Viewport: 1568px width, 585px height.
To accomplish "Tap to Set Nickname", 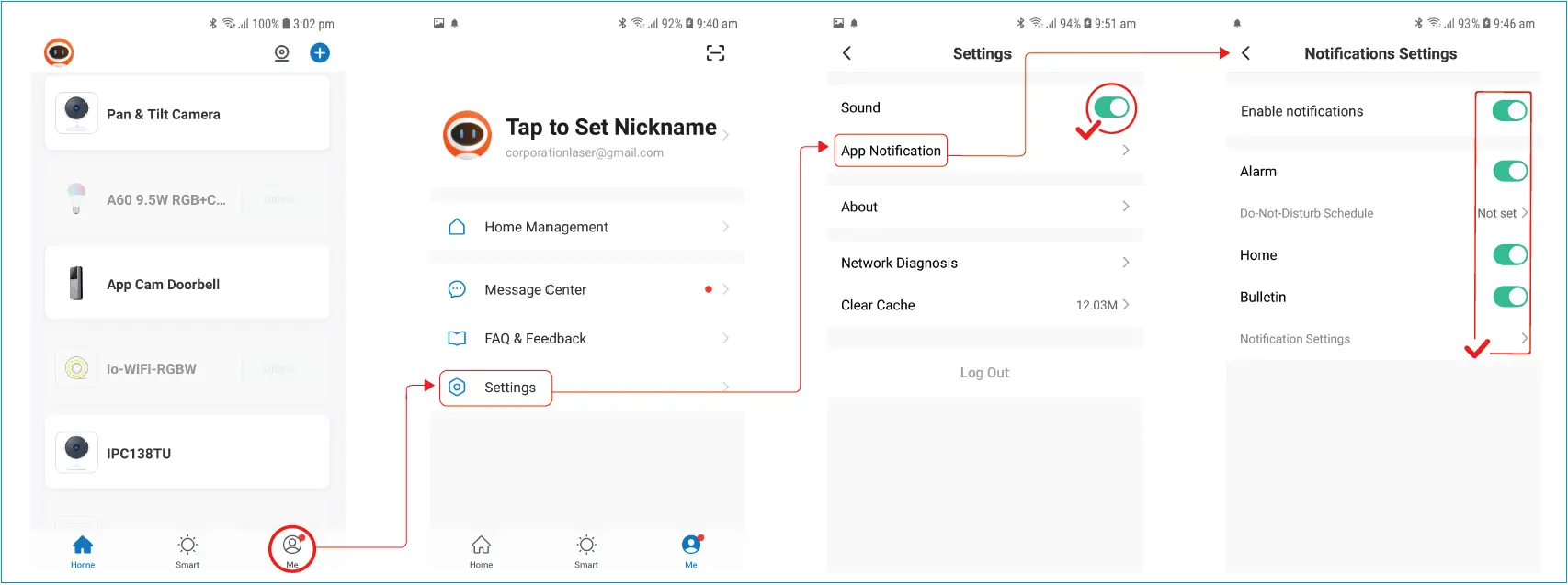I will click(611, 127).
